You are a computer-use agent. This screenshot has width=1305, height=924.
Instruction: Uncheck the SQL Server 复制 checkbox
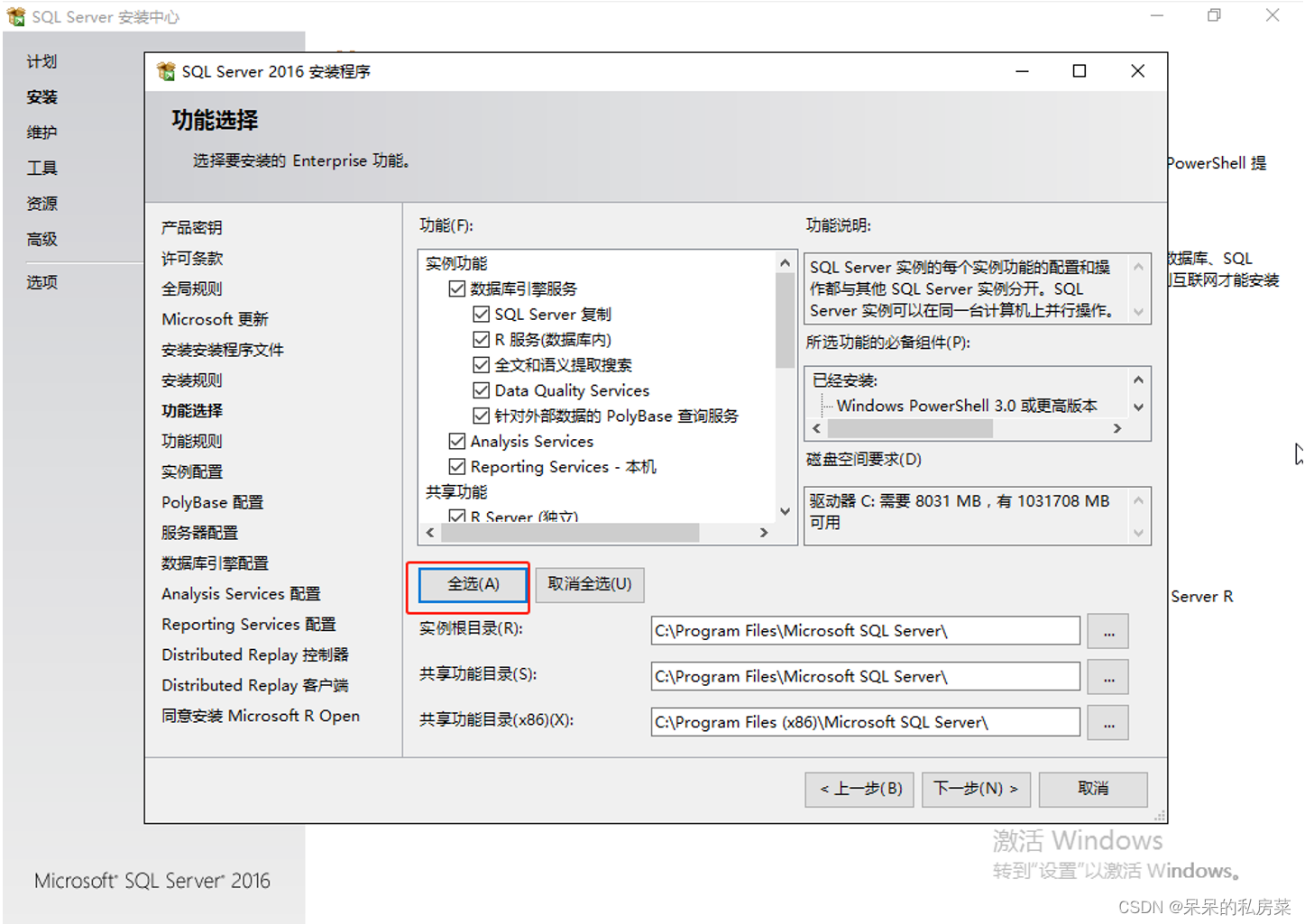(x=482, y=315)
